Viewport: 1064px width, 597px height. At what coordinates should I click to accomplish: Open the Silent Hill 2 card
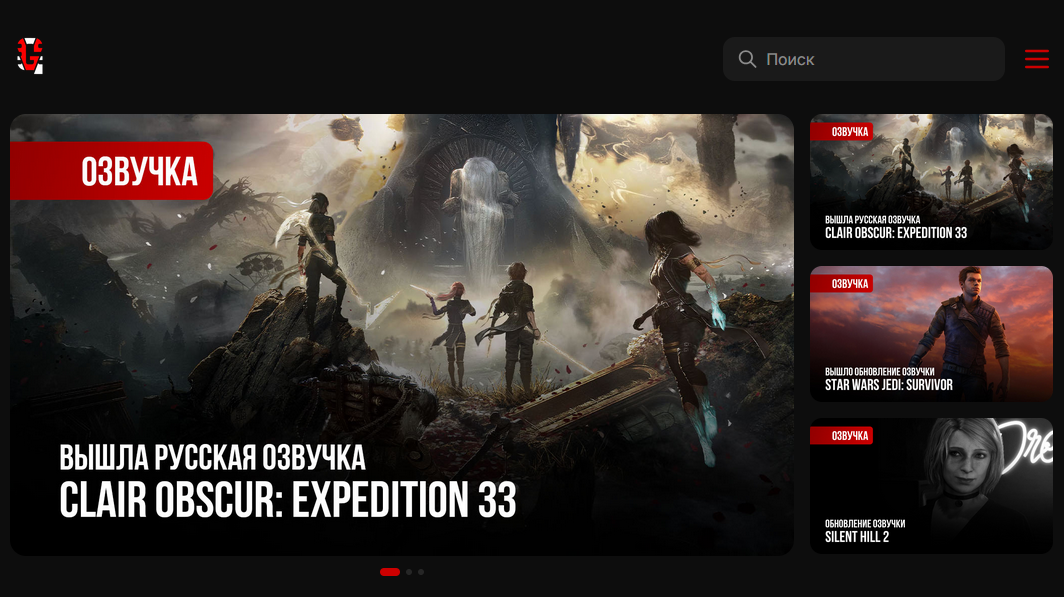coord(931,486)
